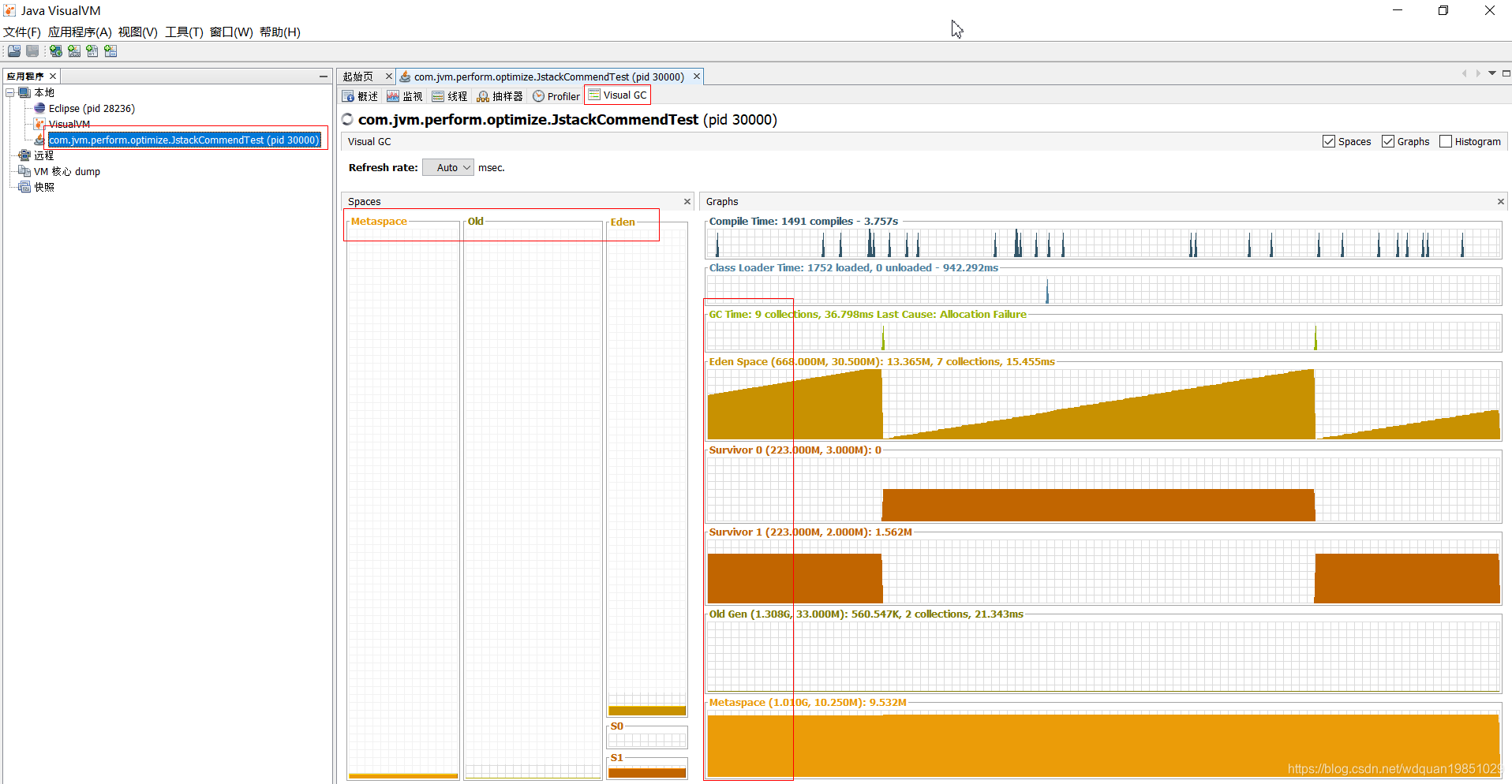This screenshot has width=1512, height=784.
Task: Close the JstackCommendTest editor tab
Action: tap(697, 77)
